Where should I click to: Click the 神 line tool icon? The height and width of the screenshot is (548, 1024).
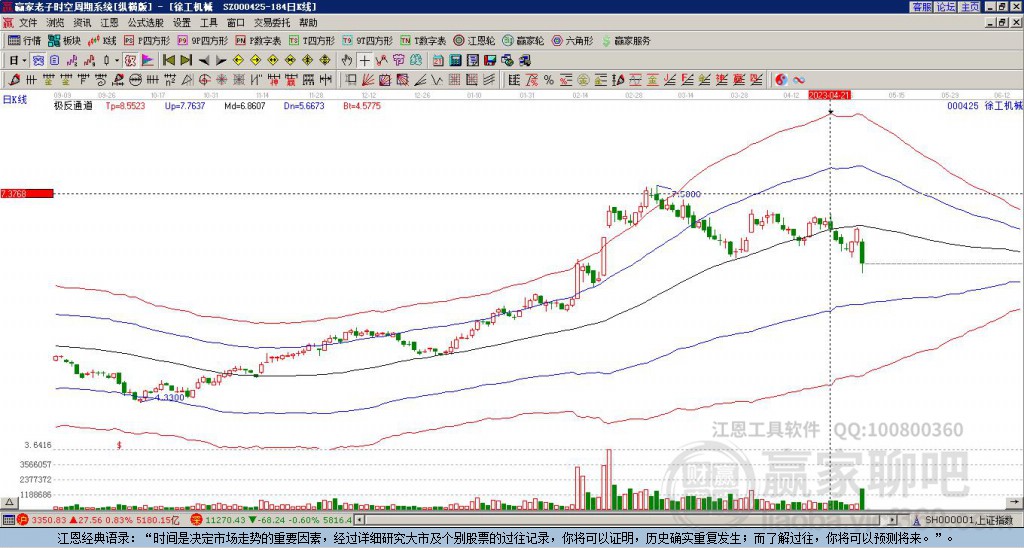(x=274, y=80)
